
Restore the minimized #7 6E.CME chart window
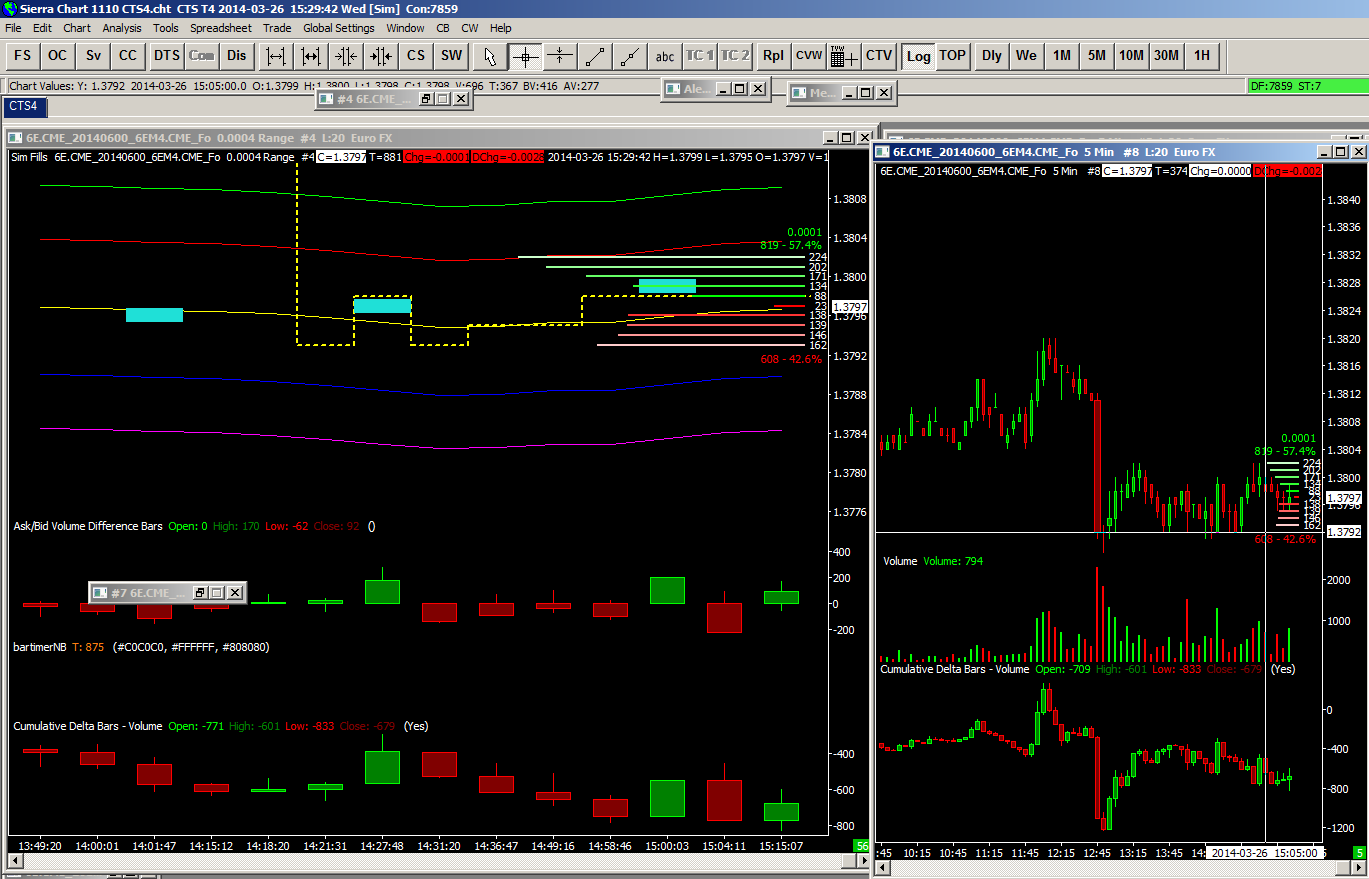(199, 593)
